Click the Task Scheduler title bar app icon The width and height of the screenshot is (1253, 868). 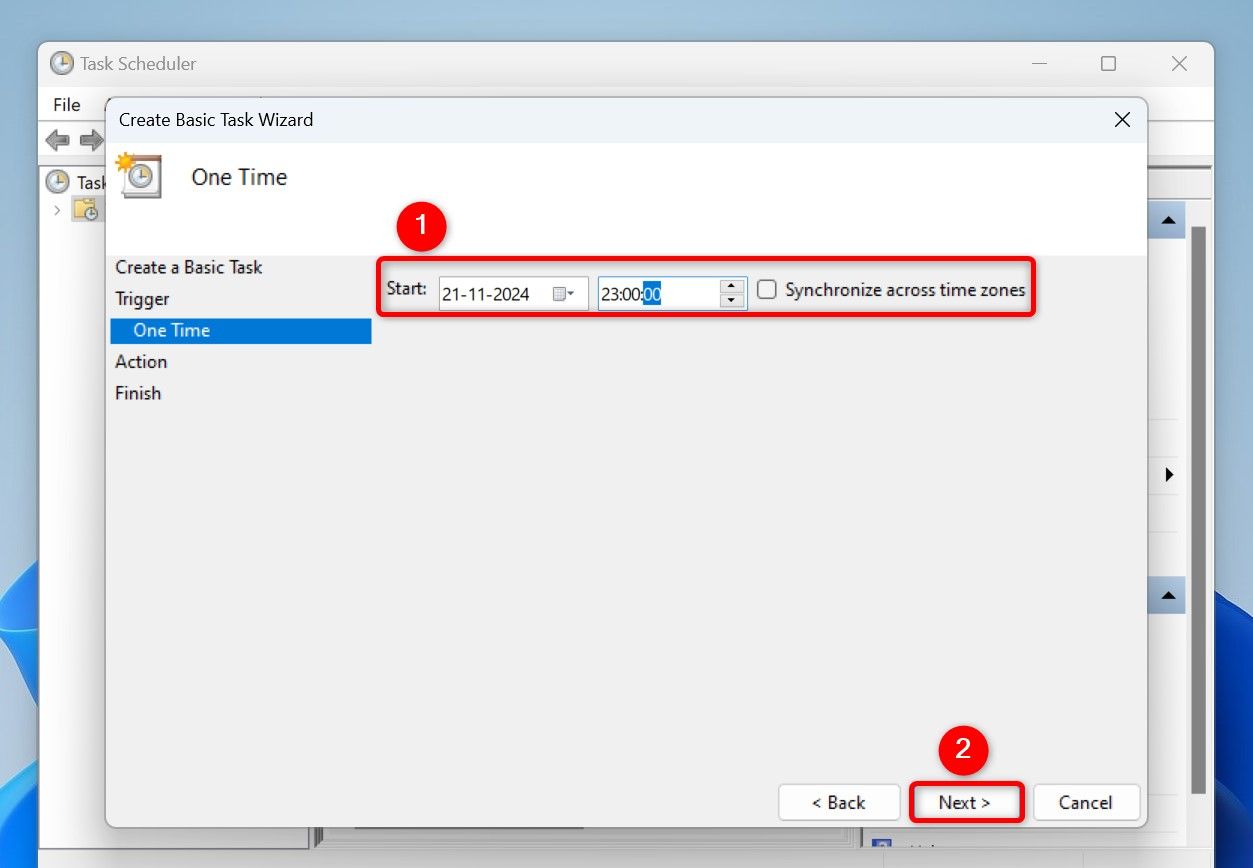pyautogui.click(x=62, y=63)
